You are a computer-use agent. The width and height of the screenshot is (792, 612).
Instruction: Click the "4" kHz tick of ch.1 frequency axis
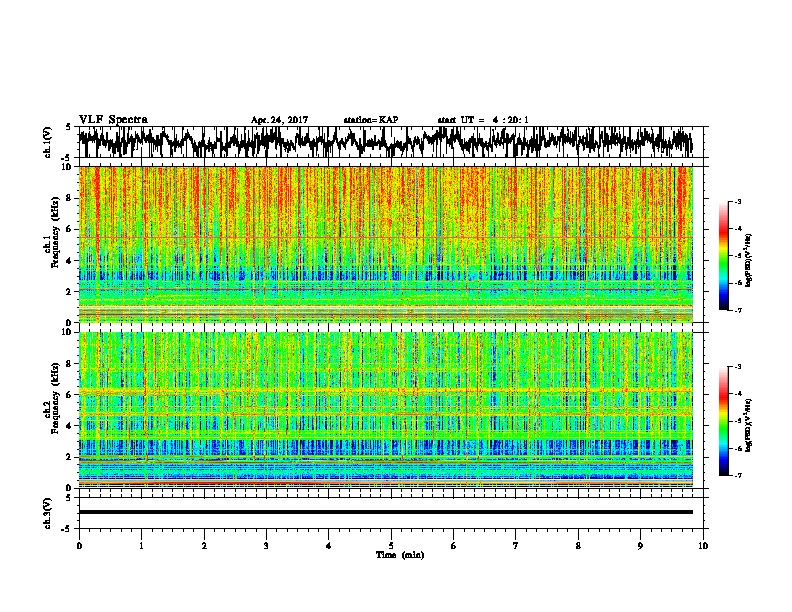(70, 261)
